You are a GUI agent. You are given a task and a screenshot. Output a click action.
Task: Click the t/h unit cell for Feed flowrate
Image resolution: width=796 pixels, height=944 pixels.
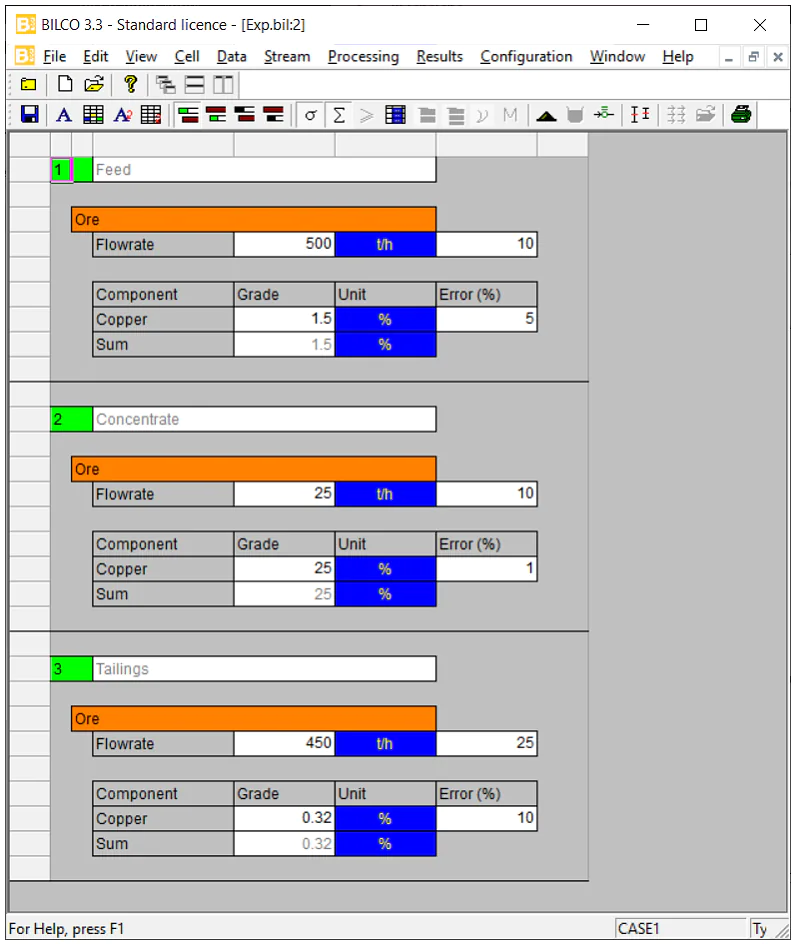coord(385,244)
